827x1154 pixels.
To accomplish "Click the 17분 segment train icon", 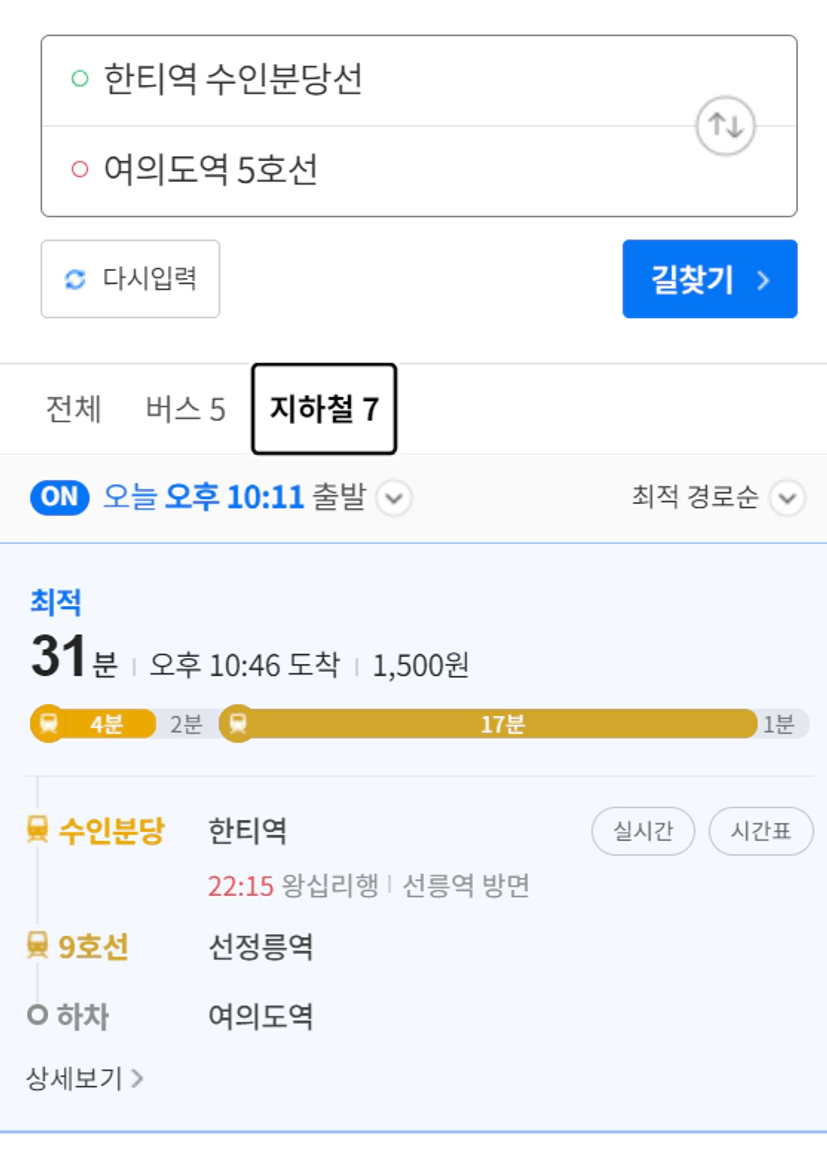I will pyautogui.click(x=238, y=723).
